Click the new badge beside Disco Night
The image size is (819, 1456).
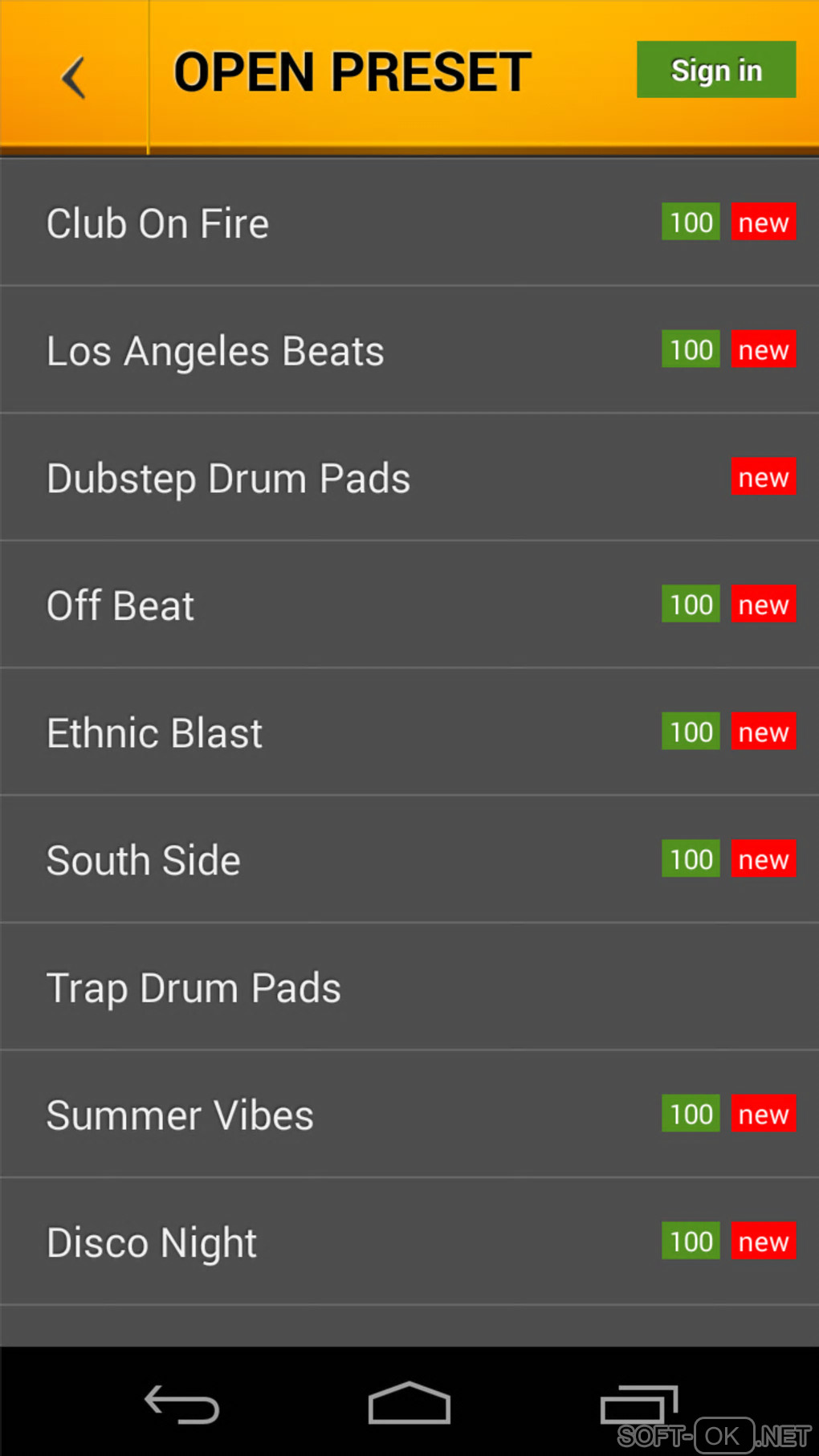[763, 1242]
